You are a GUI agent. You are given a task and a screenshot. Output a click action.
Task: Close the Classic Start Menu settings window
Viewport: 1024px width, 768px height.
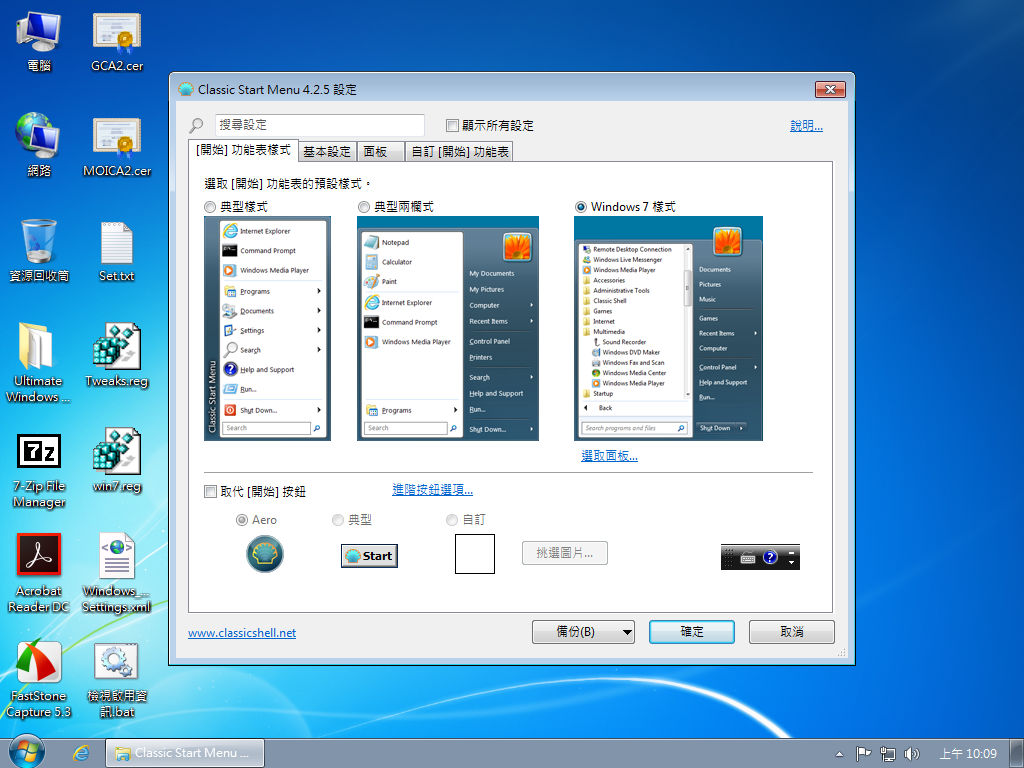[x=830, y=89]
